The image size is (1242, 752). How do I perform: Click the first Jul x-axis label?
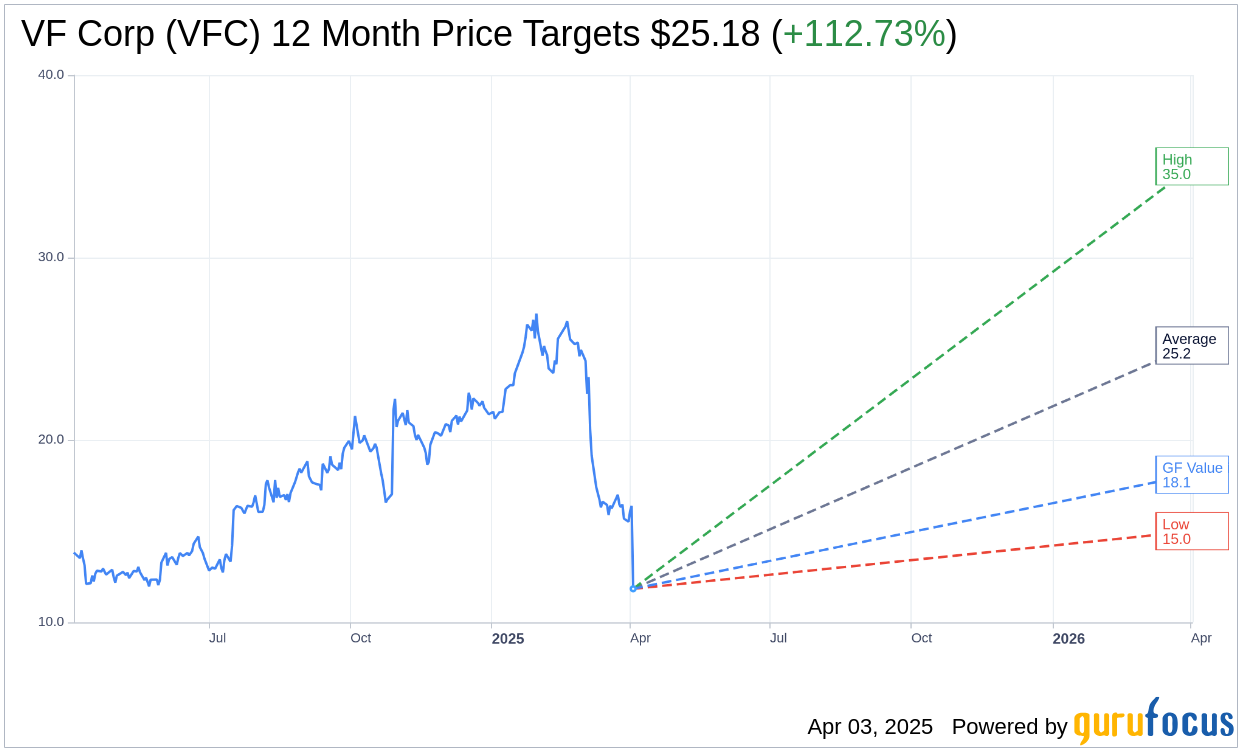217,638
